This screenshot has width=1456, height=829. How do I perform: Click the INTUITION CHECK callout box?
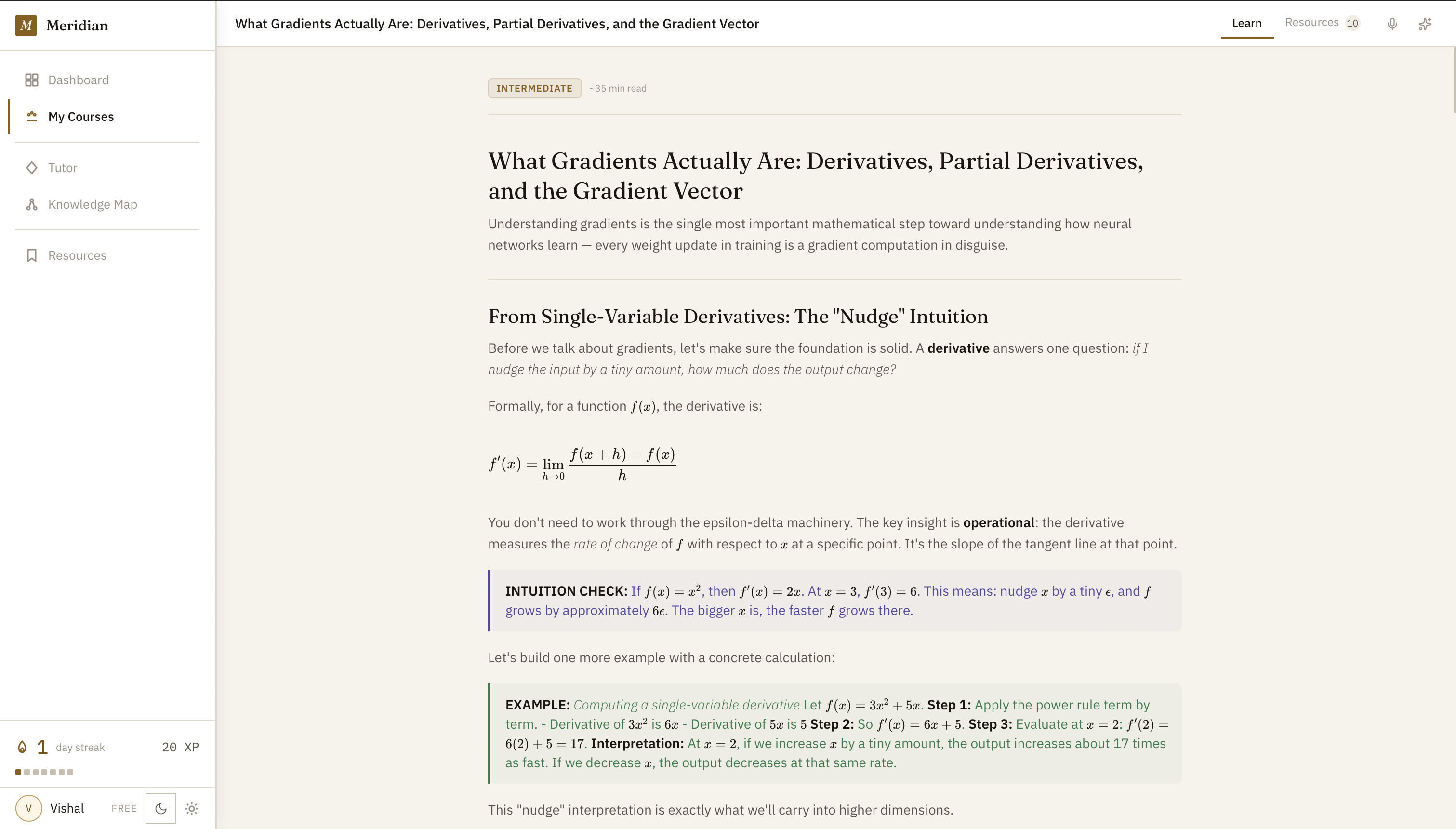(x=834, y=601)
